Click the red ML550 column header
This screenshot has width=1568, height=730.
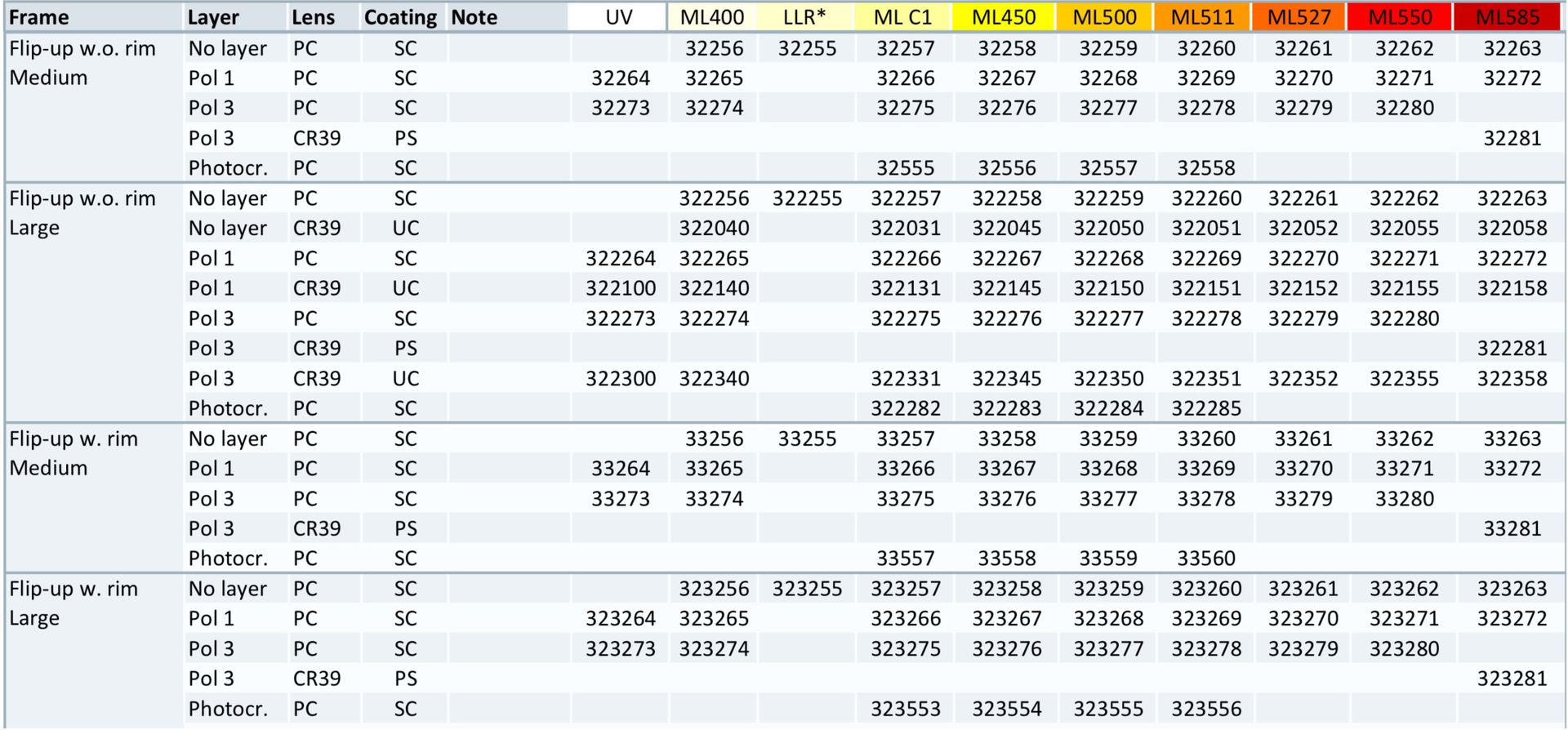point(1400,17)
